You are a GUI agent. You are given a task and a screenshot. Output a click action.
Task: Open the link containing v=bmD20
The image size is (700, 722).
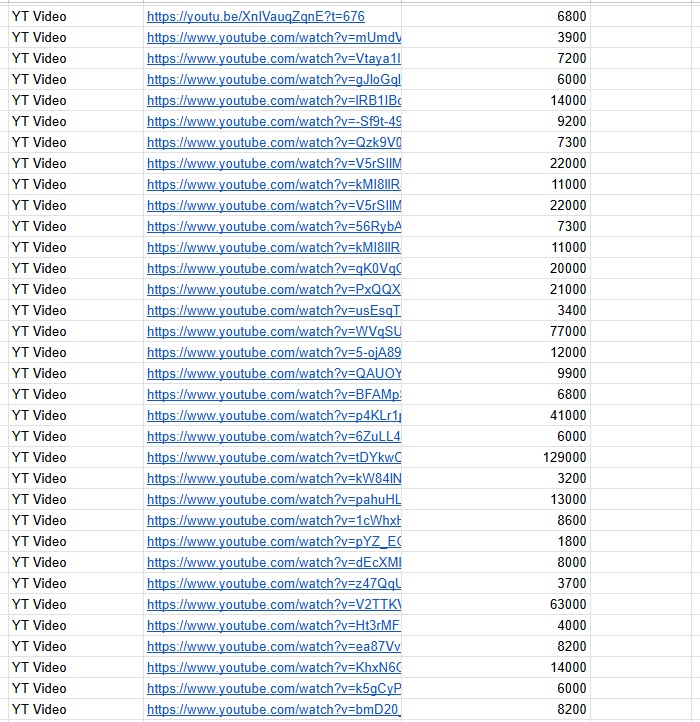click(273, 709)
